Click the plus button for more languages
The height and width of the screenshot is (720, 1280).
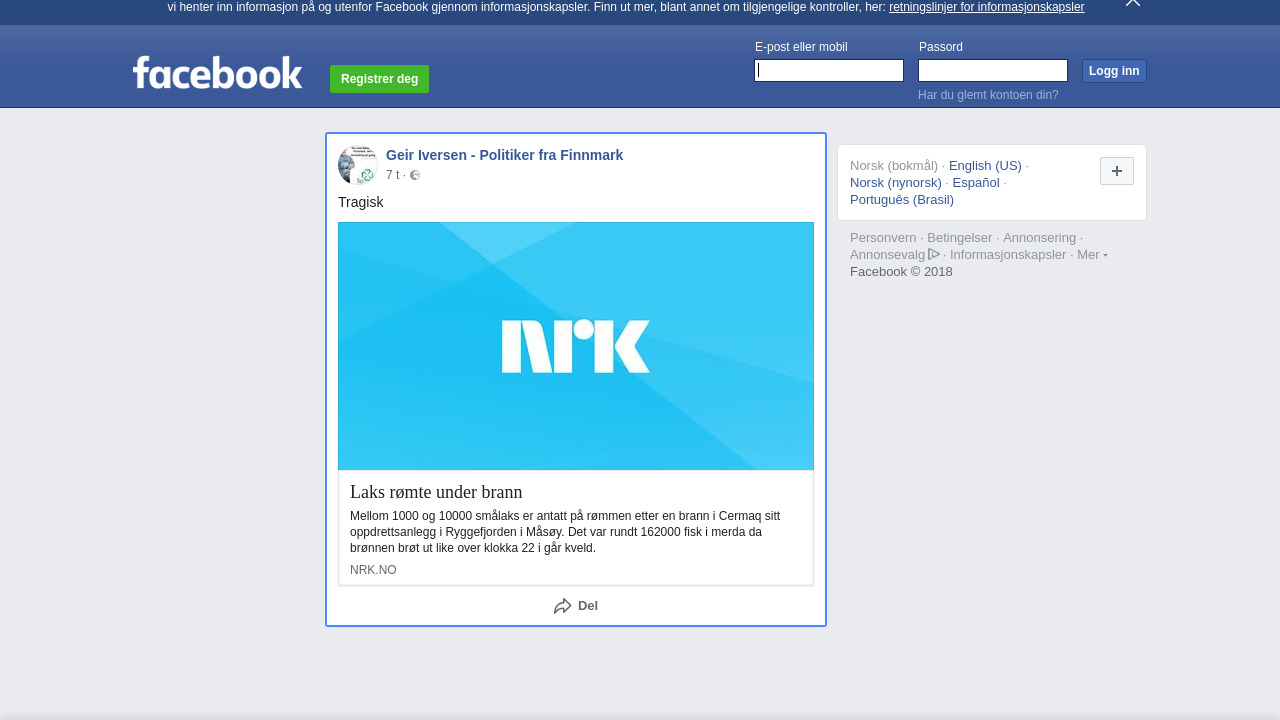(x=1117, y=171)
